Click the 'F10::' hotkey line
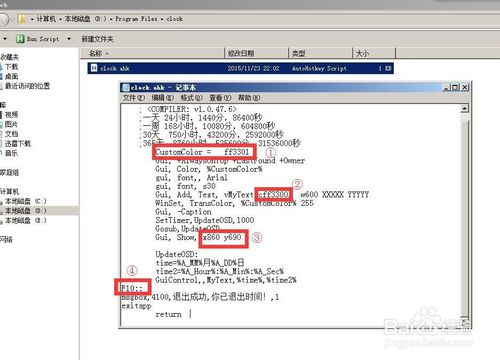 point(131,288)
